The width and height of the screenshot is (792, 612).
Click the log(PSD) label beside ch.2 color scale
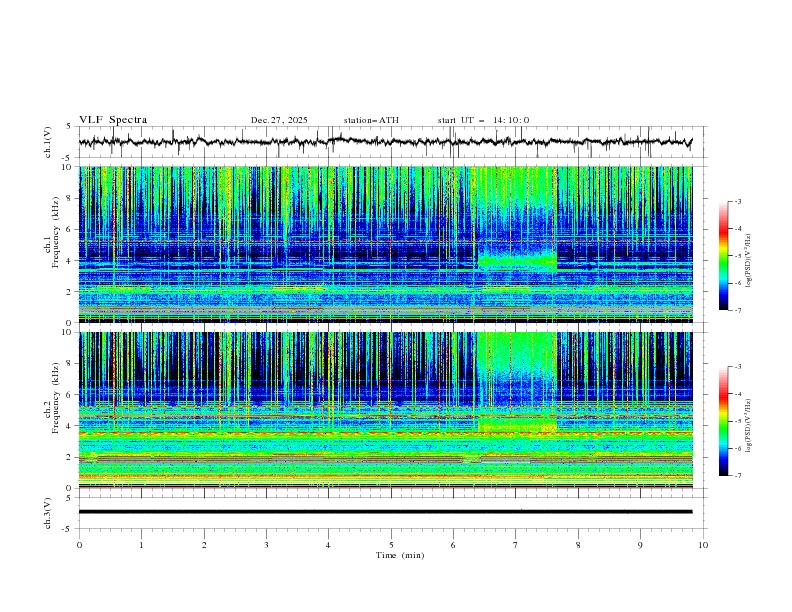point(749,426)
